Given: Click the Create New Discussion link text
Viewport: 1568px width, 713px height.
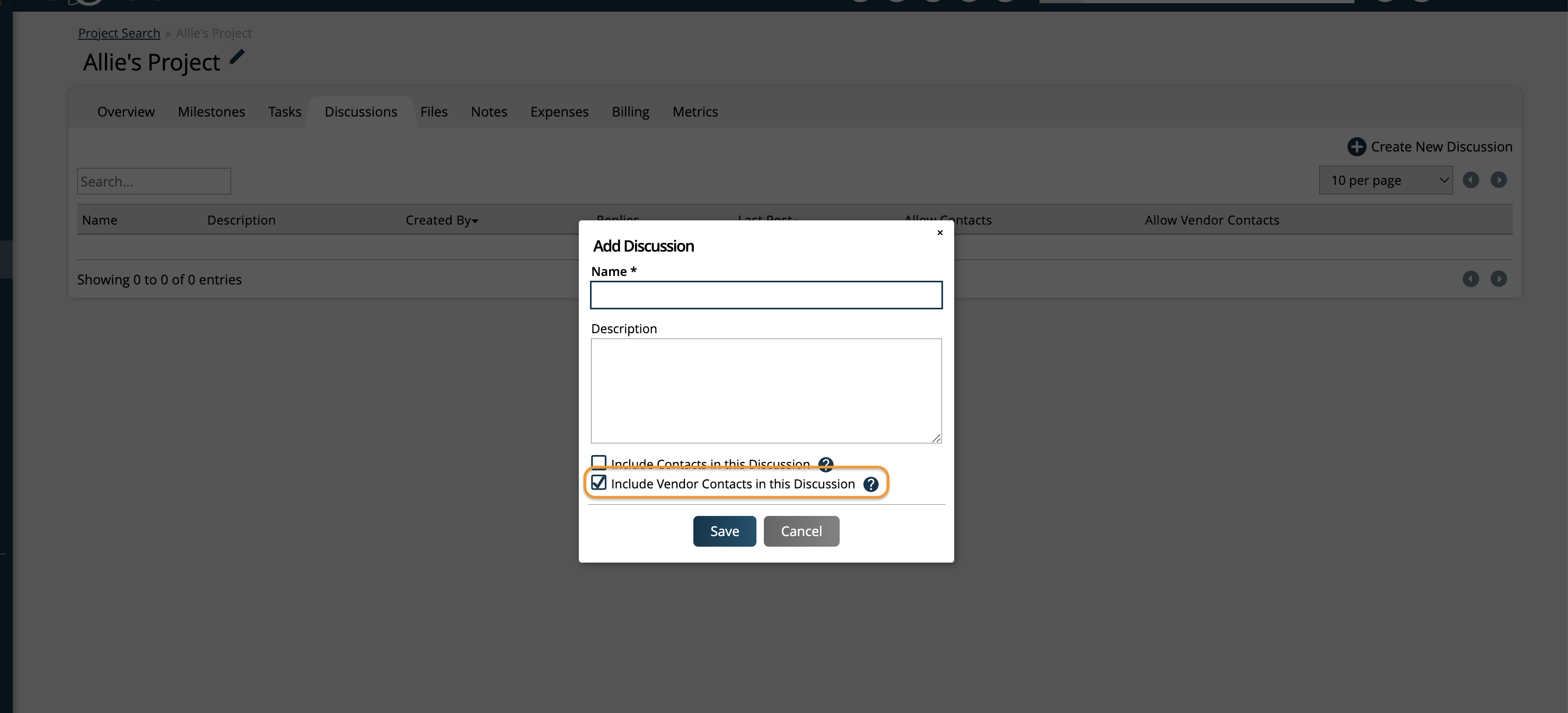Looking at the screenshot, I should click(x=1441, y=147).
